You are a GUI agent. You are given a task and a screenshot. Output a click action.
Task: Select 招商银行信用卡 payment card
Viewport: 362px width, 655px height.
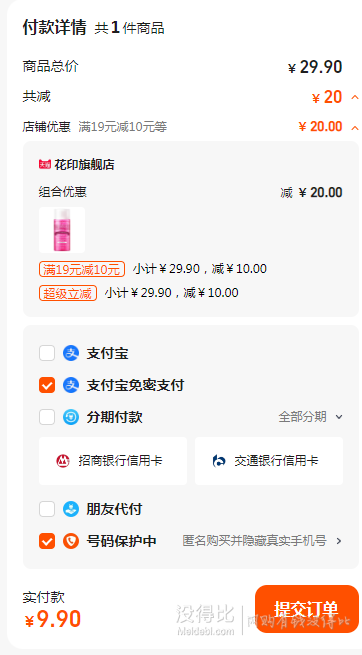pyautogui.click(x=113, y=461)
